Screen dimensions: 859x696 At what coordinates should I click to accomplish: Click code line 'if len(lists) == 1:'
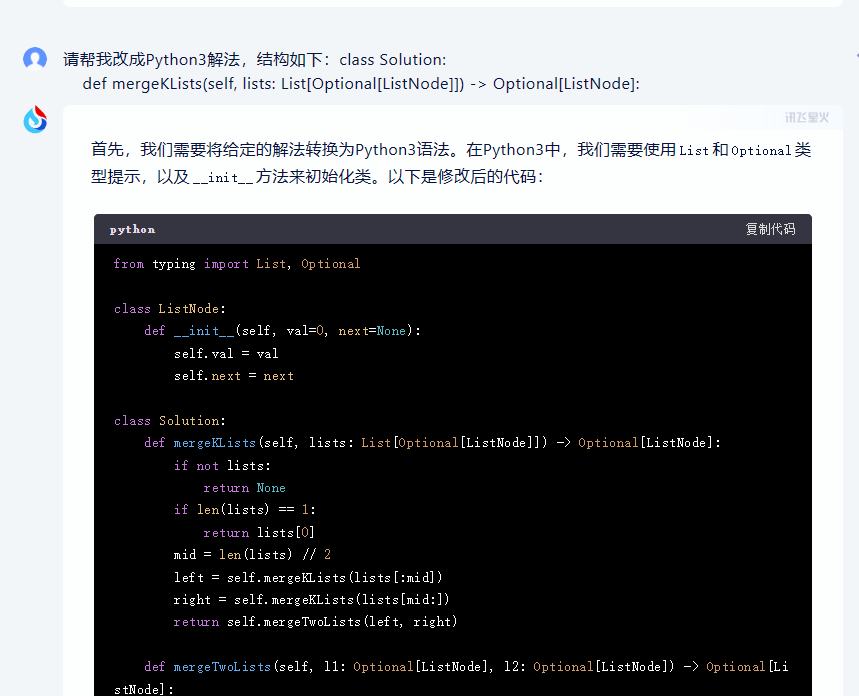click(x=245, y=510)
